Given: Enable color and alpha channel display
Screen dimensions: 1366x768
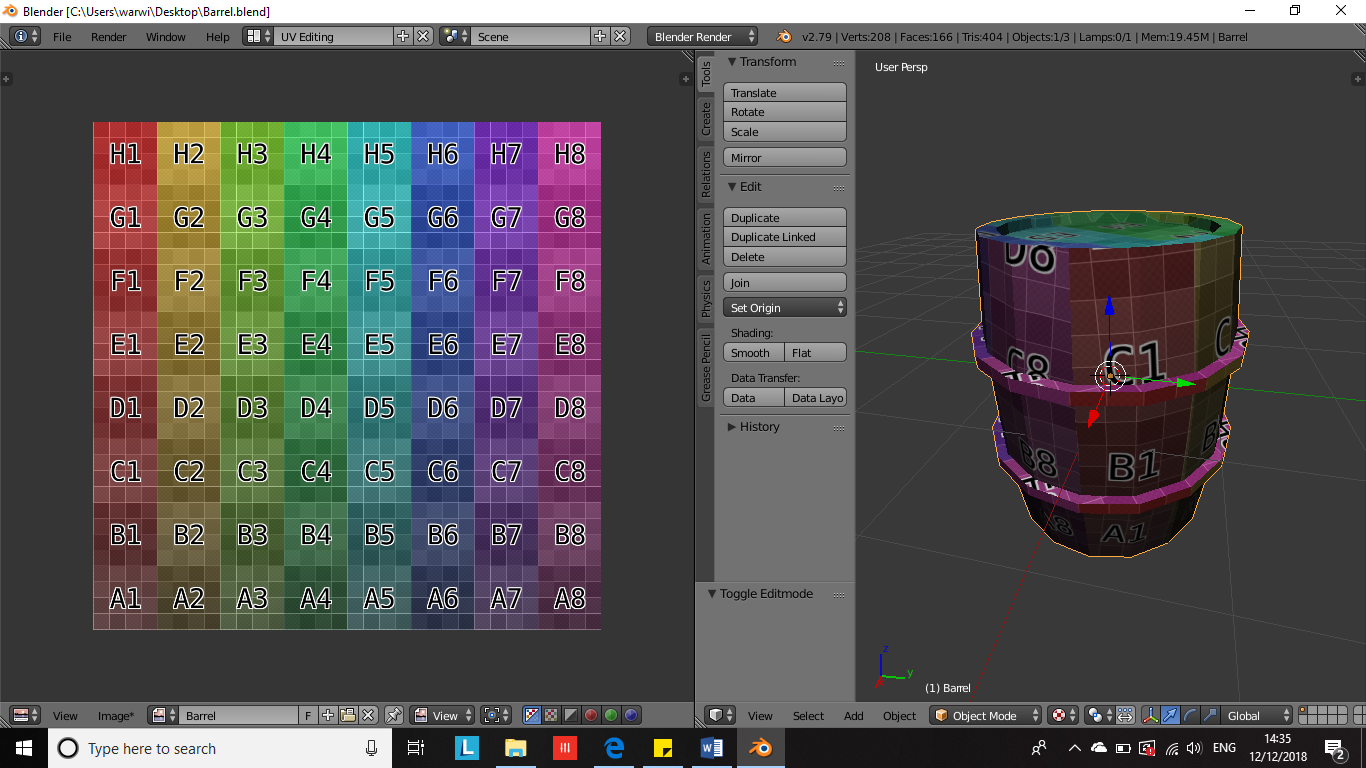Looking at the screenshot, I should coord(532,715).
